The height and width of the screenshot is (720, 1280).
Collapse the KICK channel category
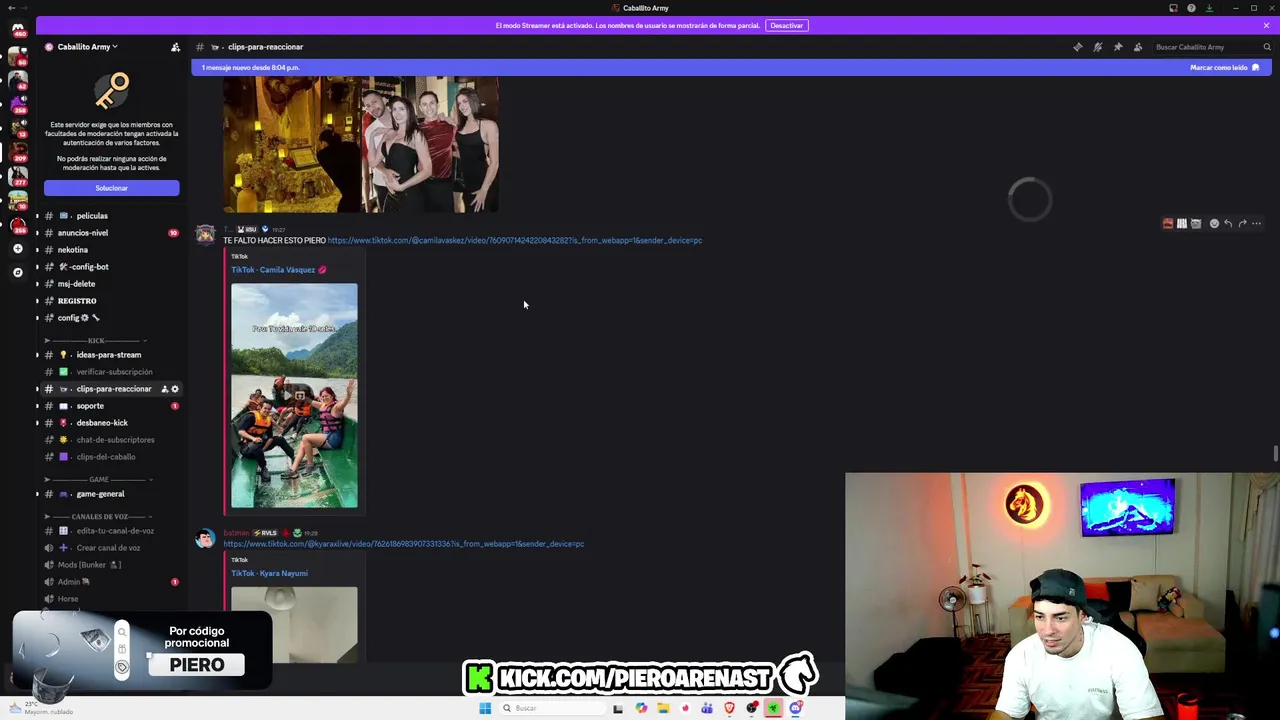(96, 341)
